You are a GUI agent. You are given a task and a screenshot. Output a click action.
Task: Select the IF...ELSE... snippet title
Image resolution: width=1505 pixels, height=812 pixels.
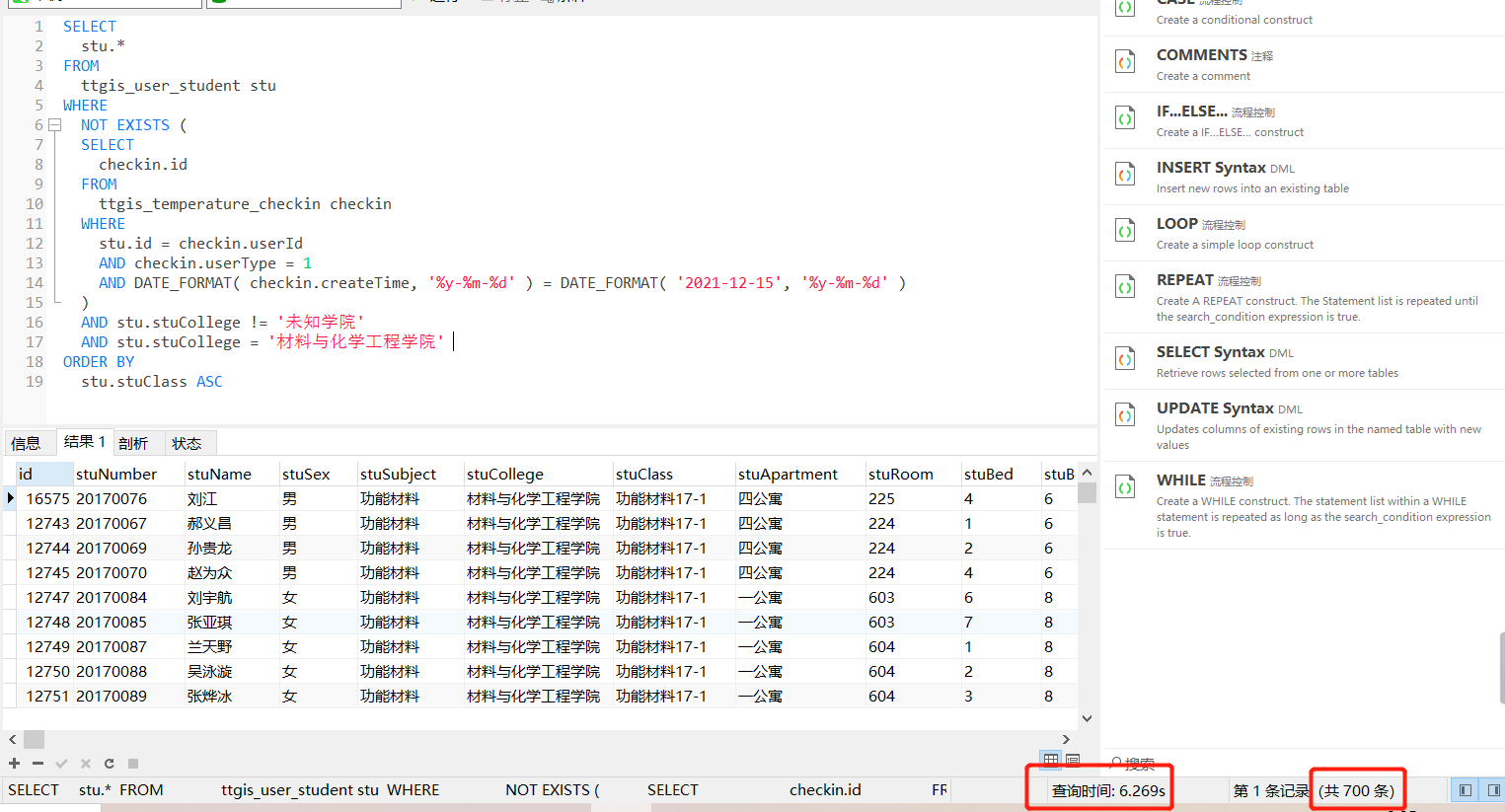click(x=1192, y=111)
